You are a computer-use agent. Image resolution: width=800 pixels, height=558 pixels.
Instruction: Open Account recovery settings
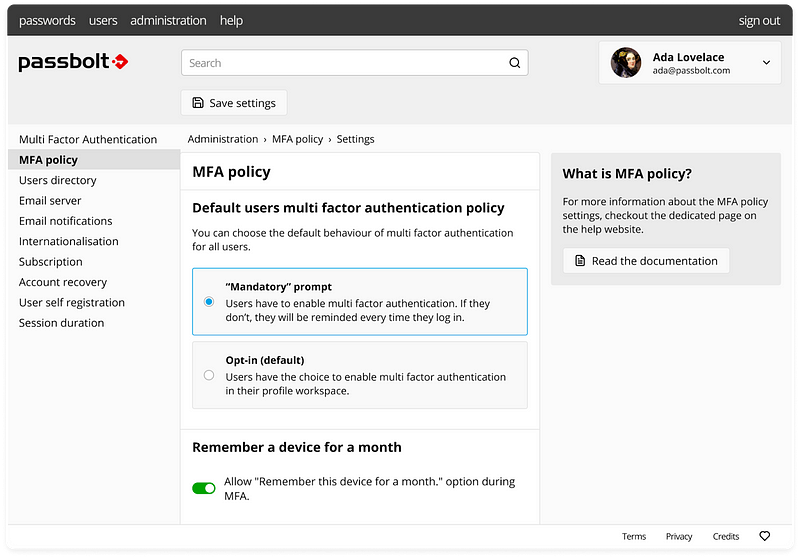coord(63,282)
